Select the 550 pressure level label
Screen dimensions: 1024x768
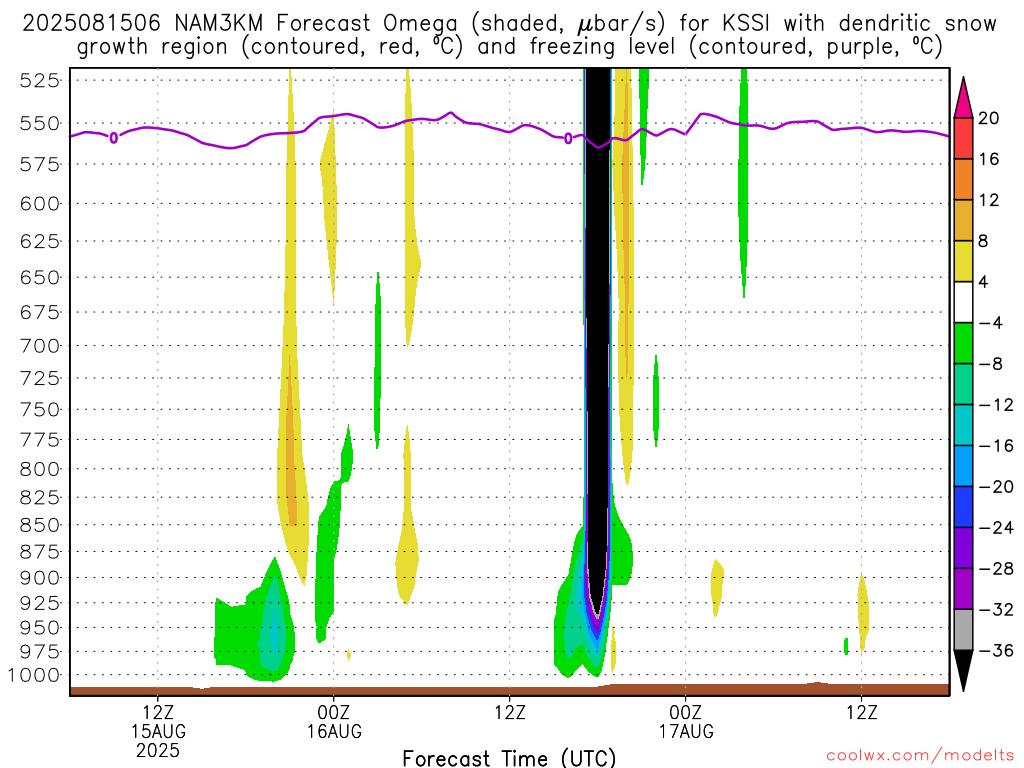[39, 123]
